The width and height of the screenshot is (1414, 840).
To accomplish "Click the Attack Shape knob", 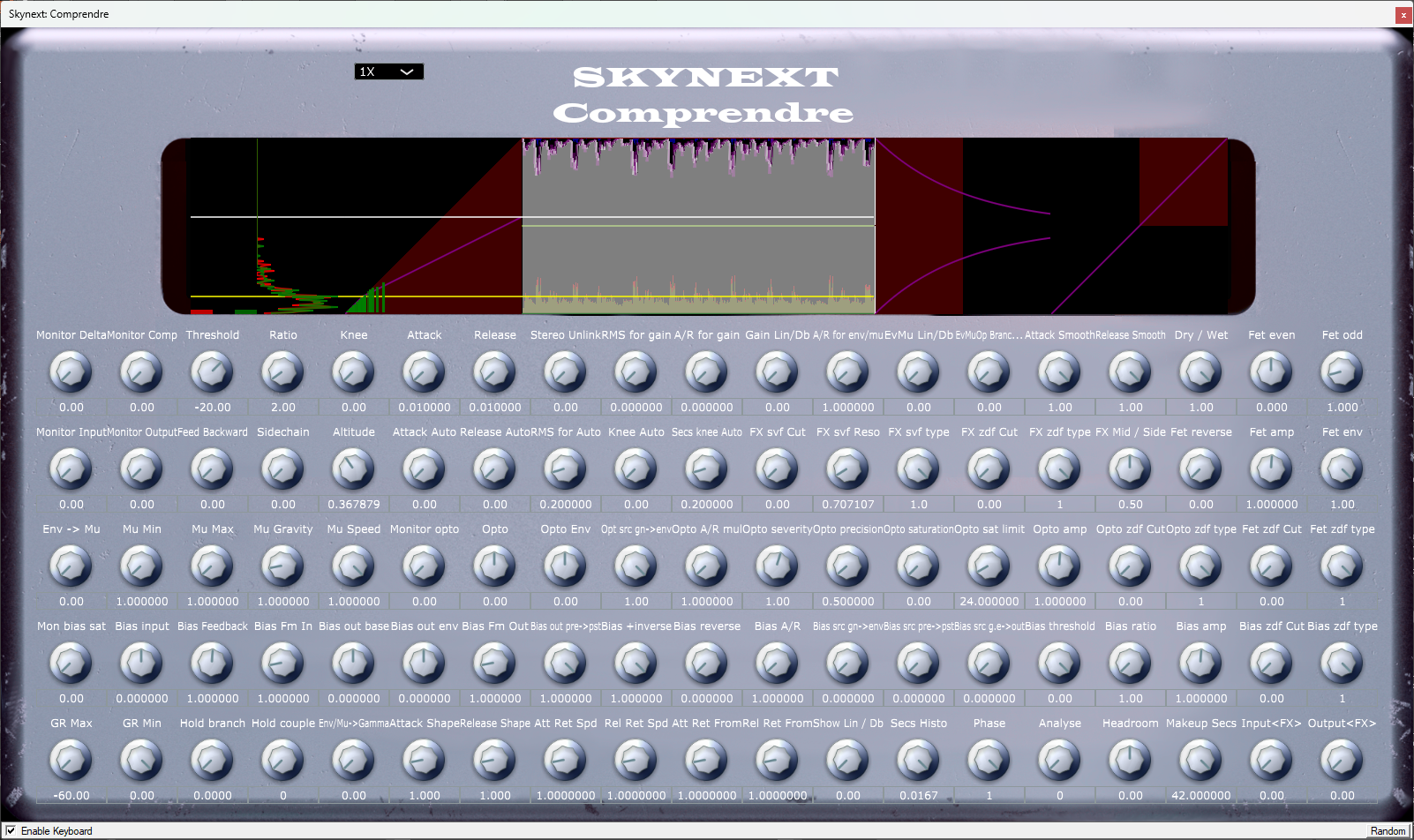I will 424,760.
